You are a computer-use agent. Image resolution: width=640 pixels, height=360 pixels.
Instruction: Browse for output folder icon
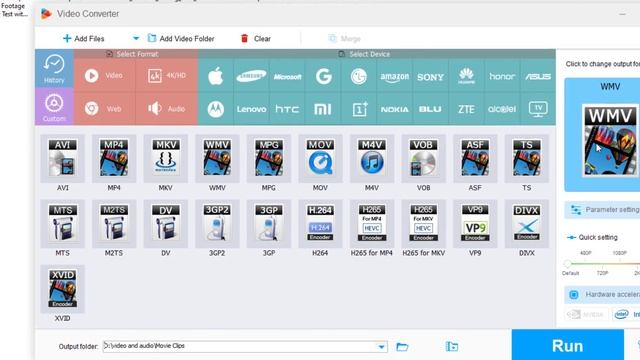pos(402,347)
